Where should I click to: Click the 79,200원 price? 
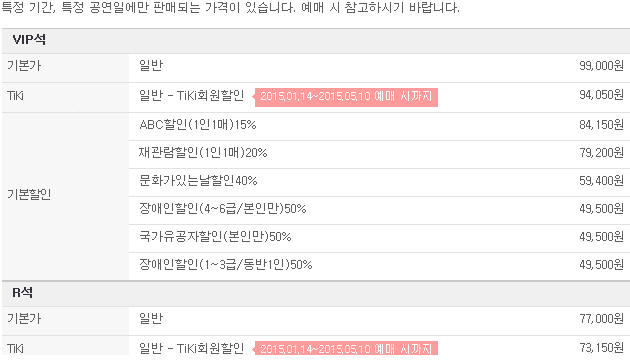click(x=601, y=153)
